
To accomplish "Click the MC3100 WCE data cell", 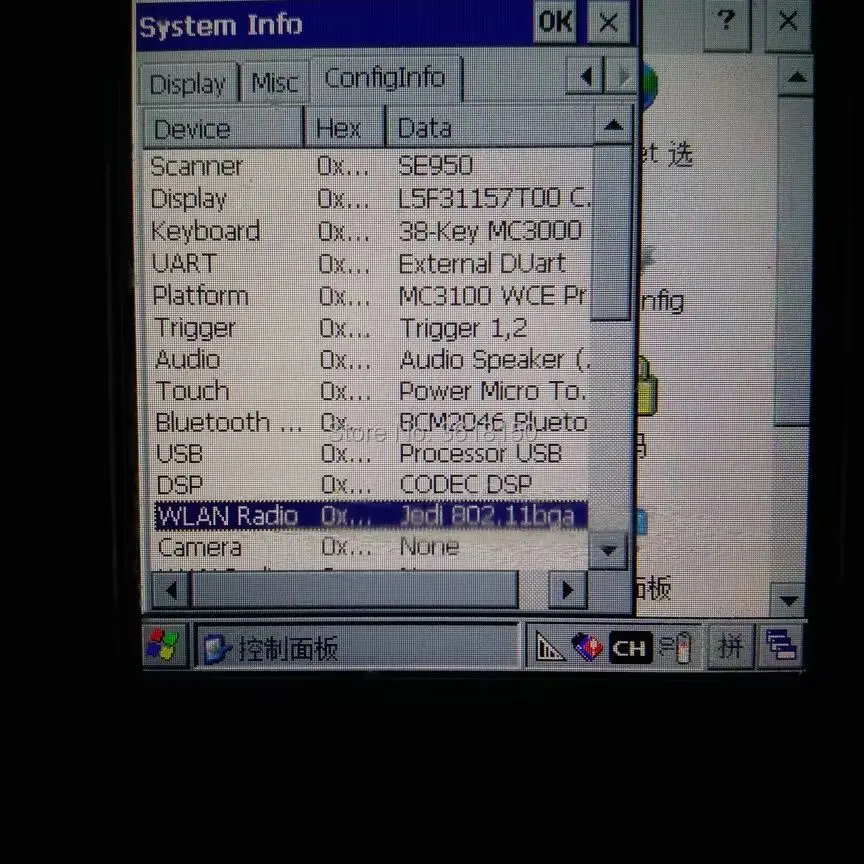I will (x=493, y=296).
